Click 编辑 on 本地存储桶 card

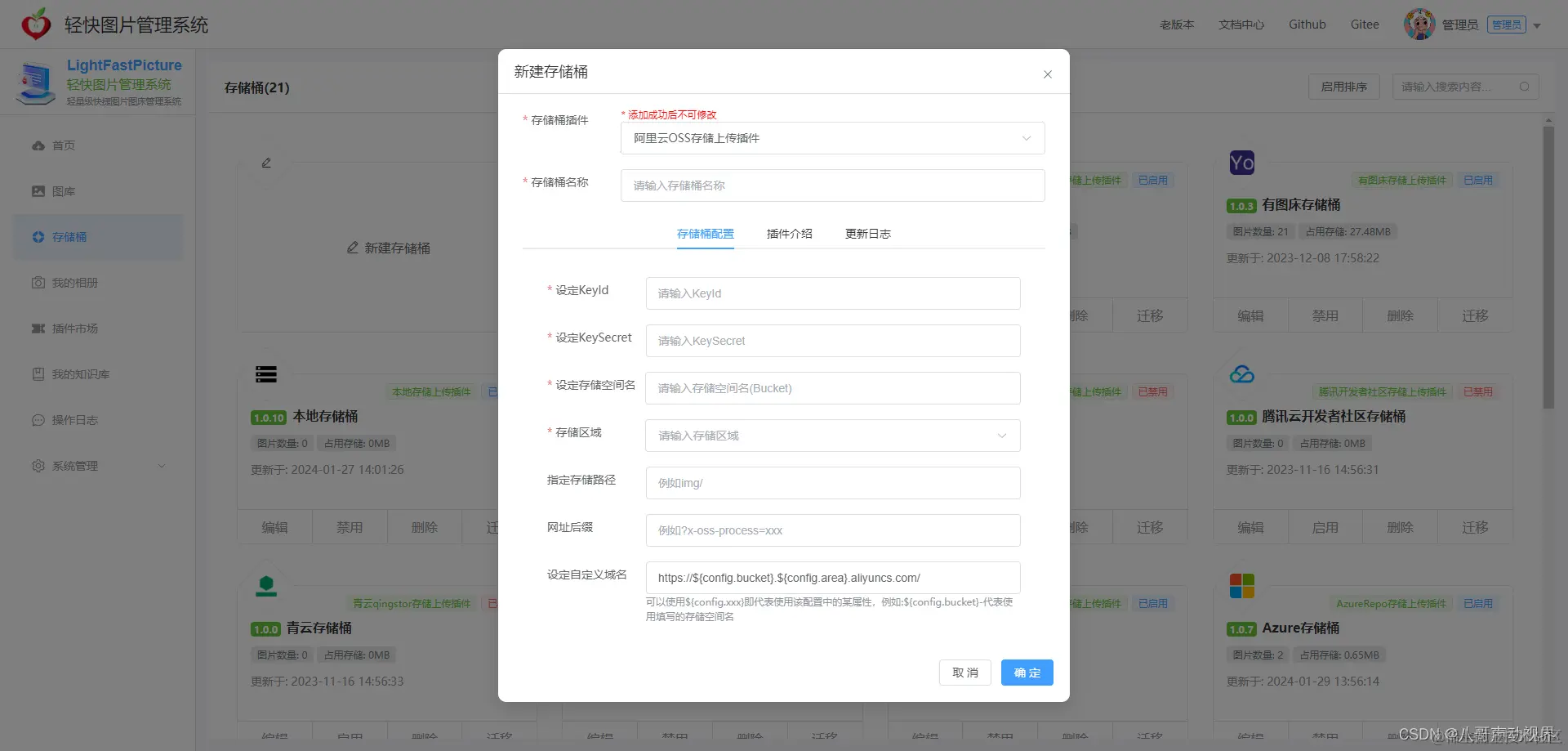274,527
